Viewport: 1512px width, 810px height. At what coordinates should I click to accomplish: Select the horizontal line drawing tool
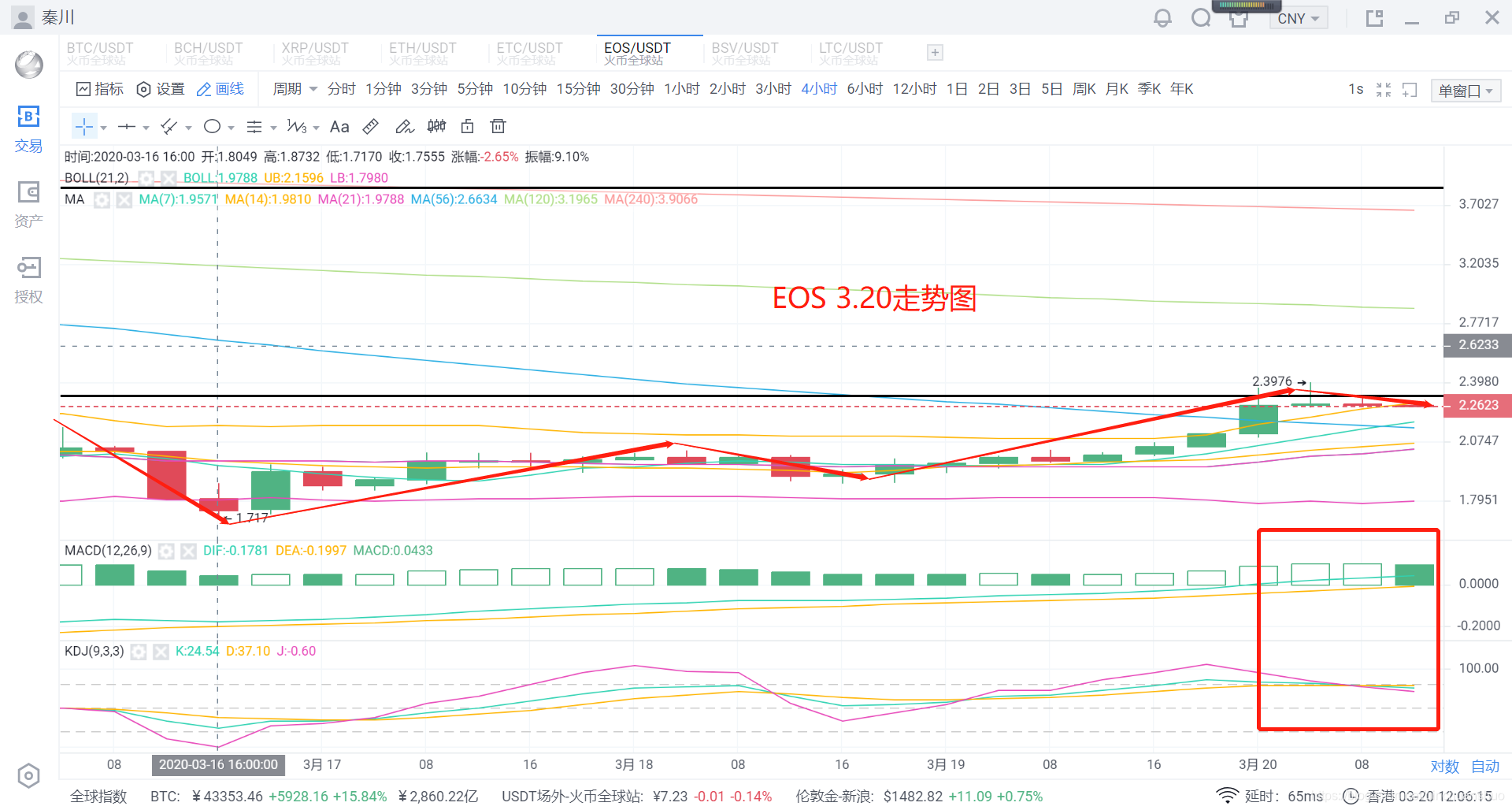point(127,127)
